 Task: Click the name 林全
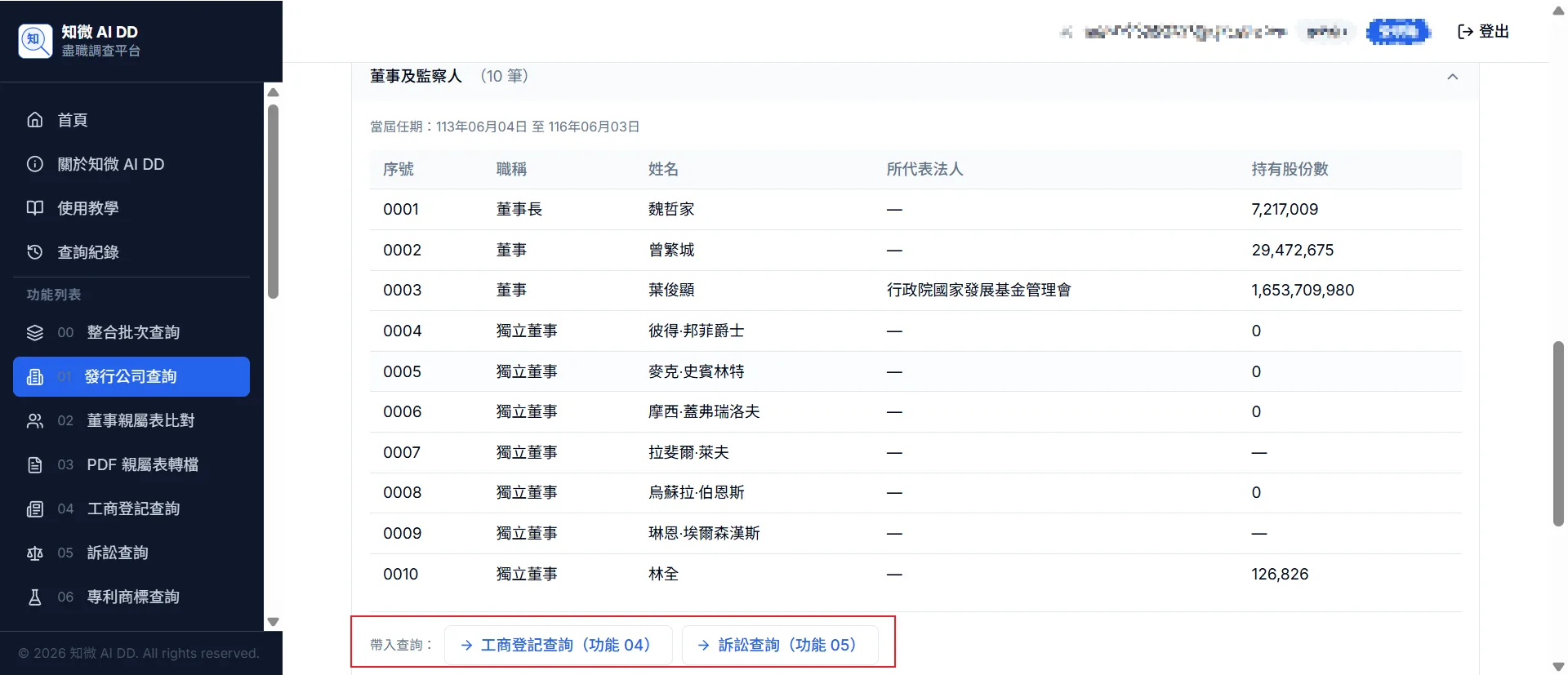663,574
